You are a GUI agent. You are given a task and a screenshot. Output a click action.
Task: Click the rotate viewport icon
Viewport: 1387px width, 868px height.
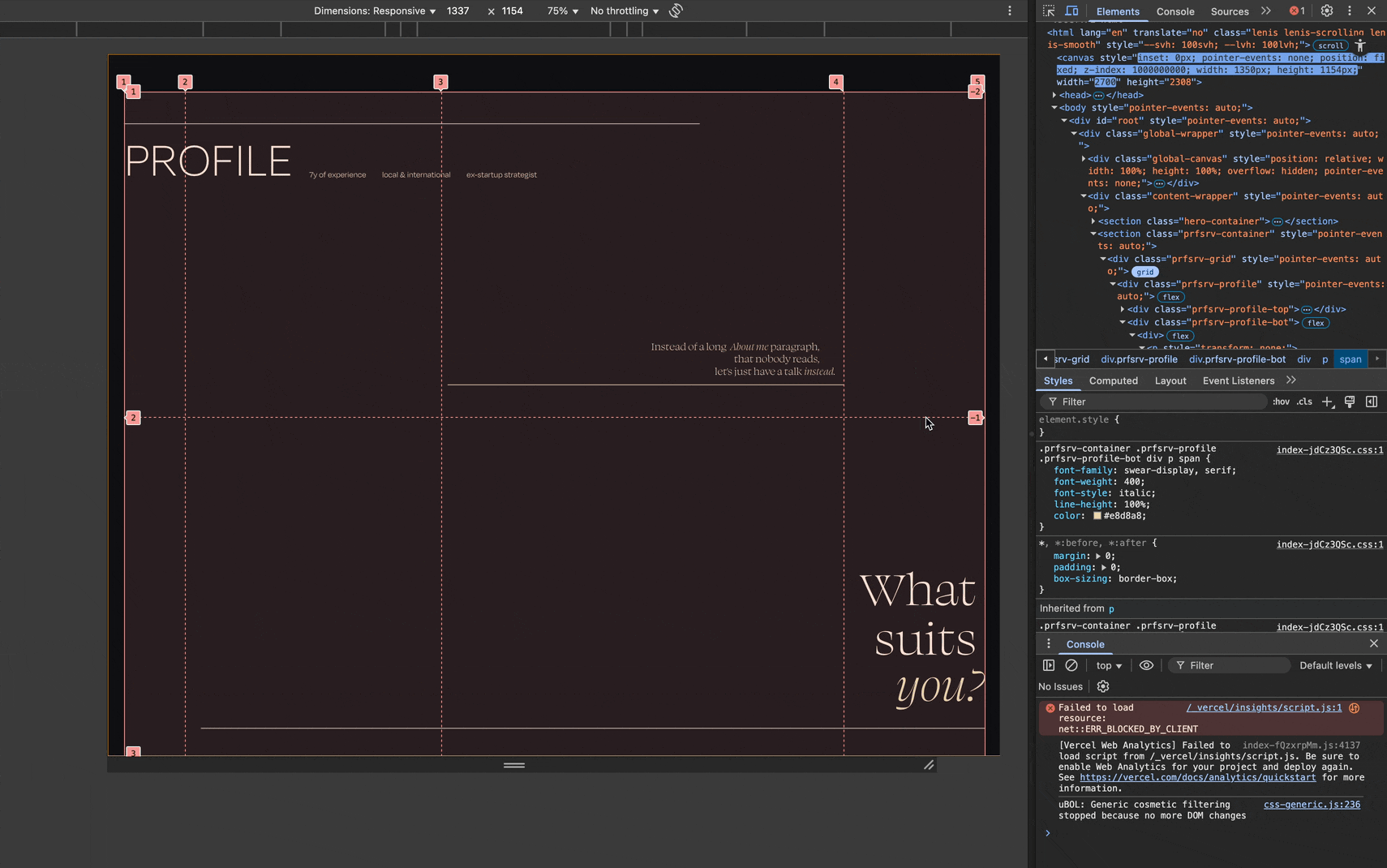click(x=676, y=11)
